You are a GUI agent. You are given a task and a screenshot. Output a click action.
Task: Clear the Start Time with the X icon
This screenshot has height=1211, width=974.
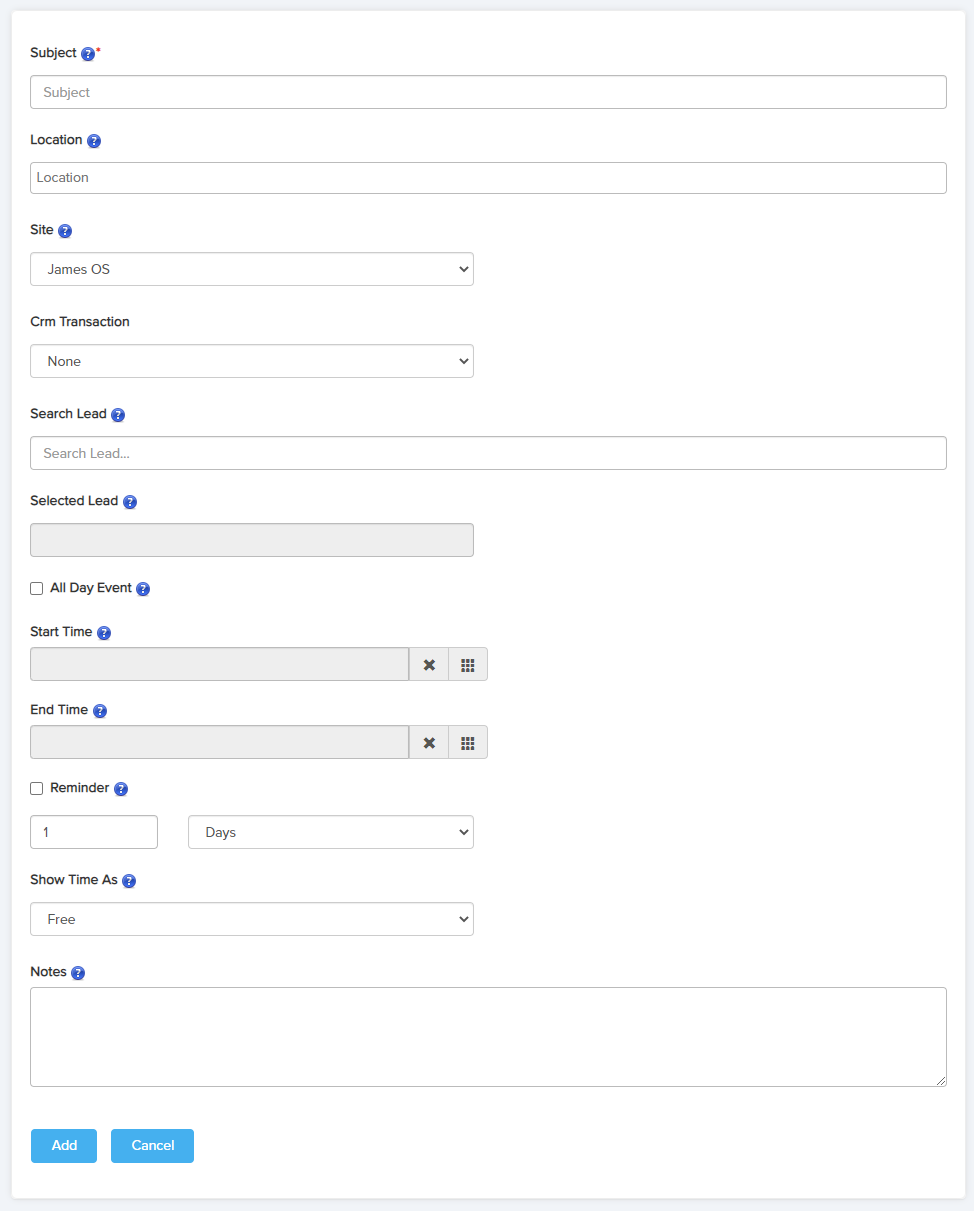pos(429,665)
